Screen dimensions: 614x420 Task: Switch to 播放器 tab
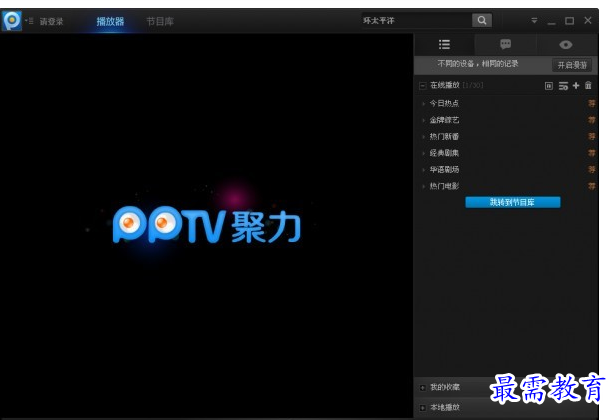(x=110, y=21)
